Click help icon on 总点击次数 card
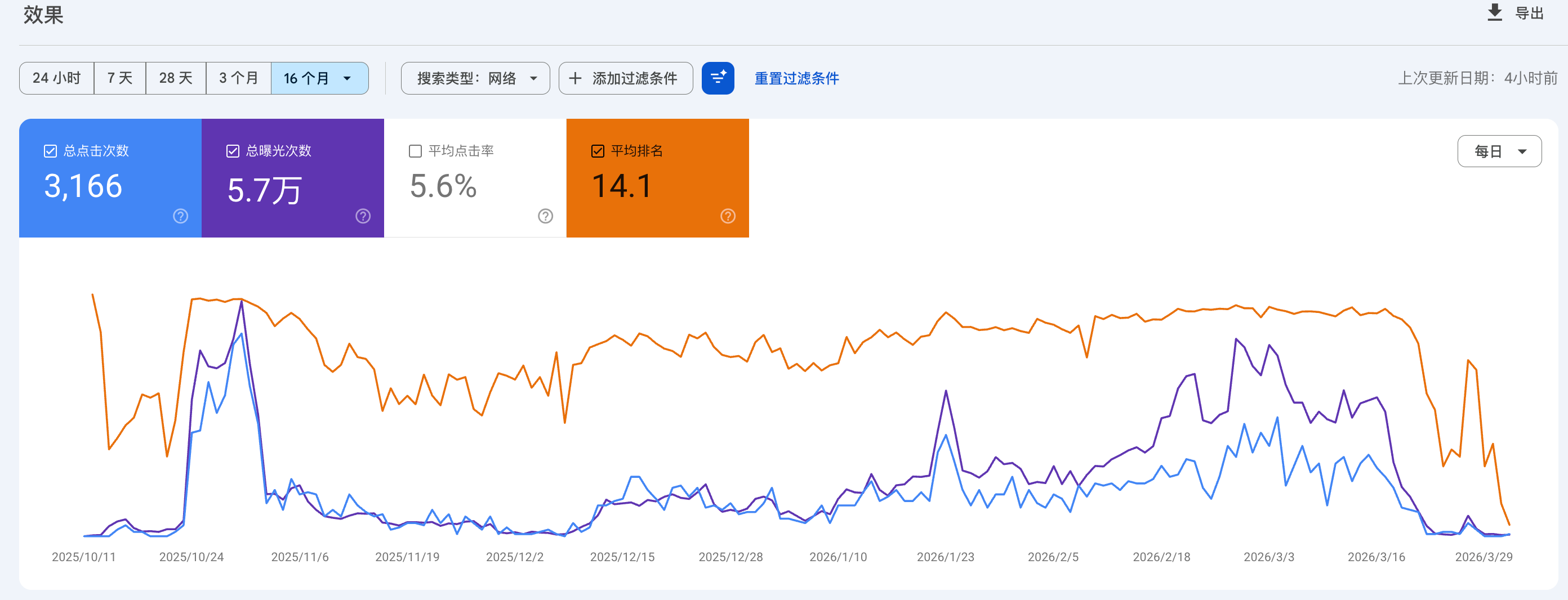1568x600 pixels. [x=180, y=216]
